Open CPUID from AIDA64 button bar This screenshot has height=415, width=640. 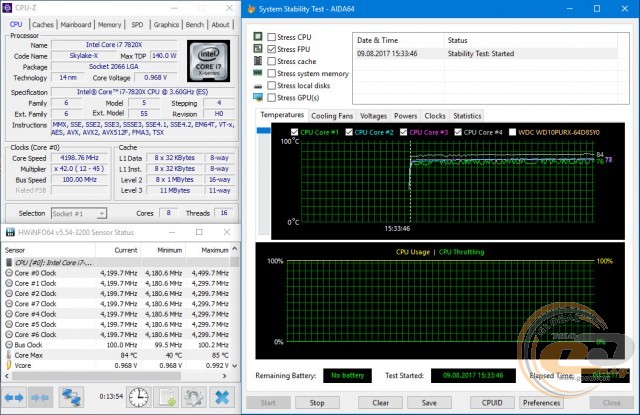pos(492,403)
